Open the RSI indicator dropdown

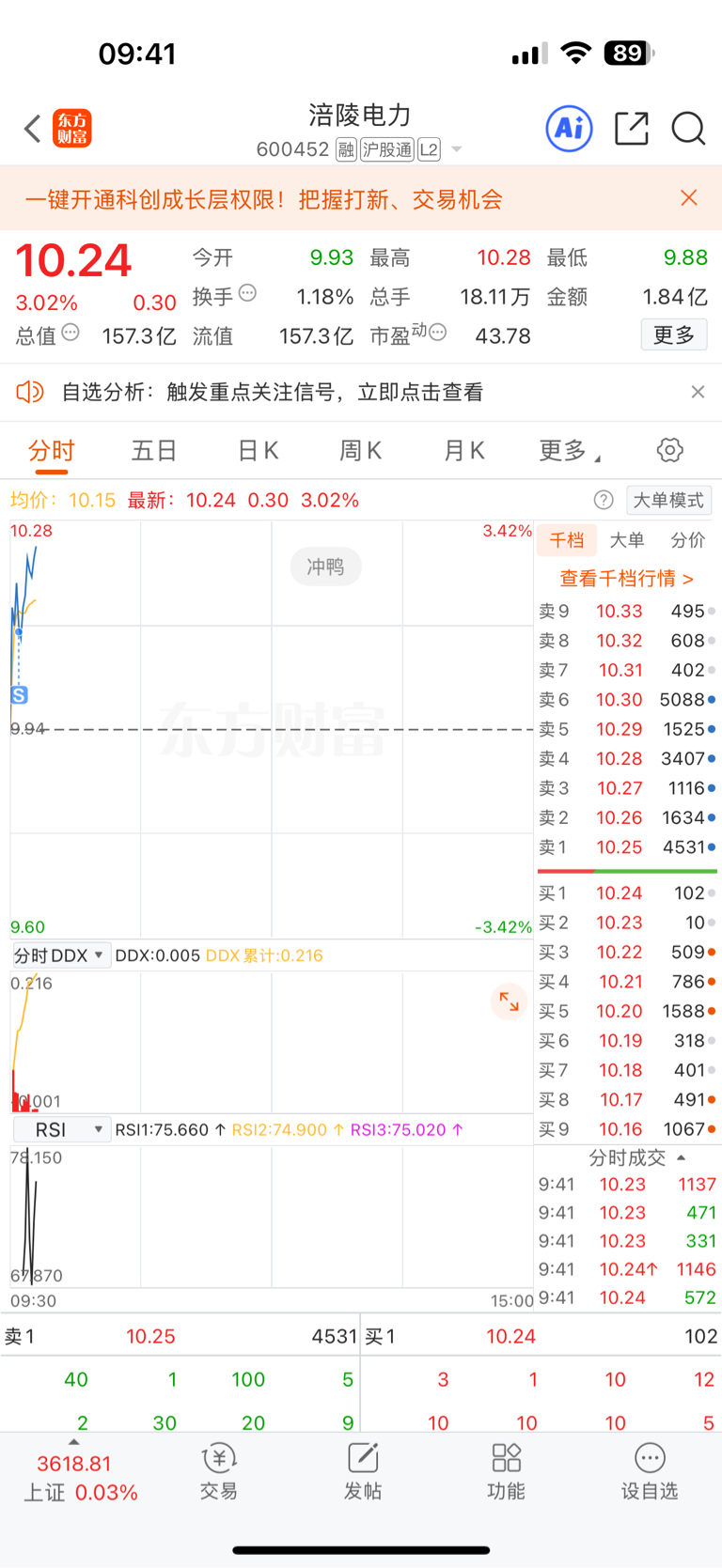pyautogui.click(x=61, y=1129)
